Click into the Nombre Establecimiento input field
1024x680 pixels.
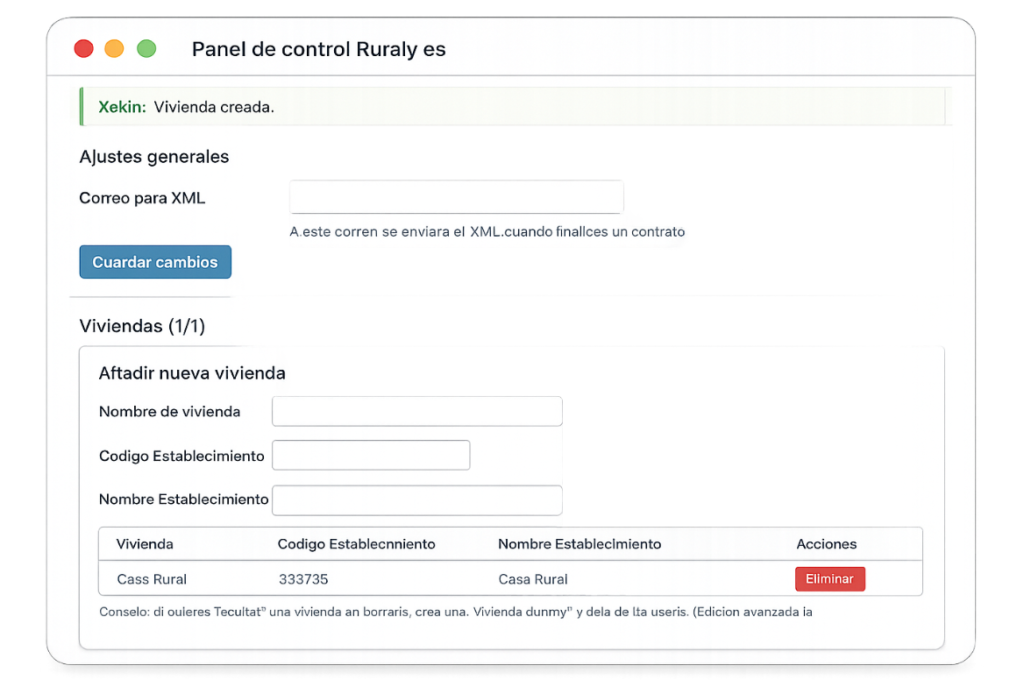[417, 499]
